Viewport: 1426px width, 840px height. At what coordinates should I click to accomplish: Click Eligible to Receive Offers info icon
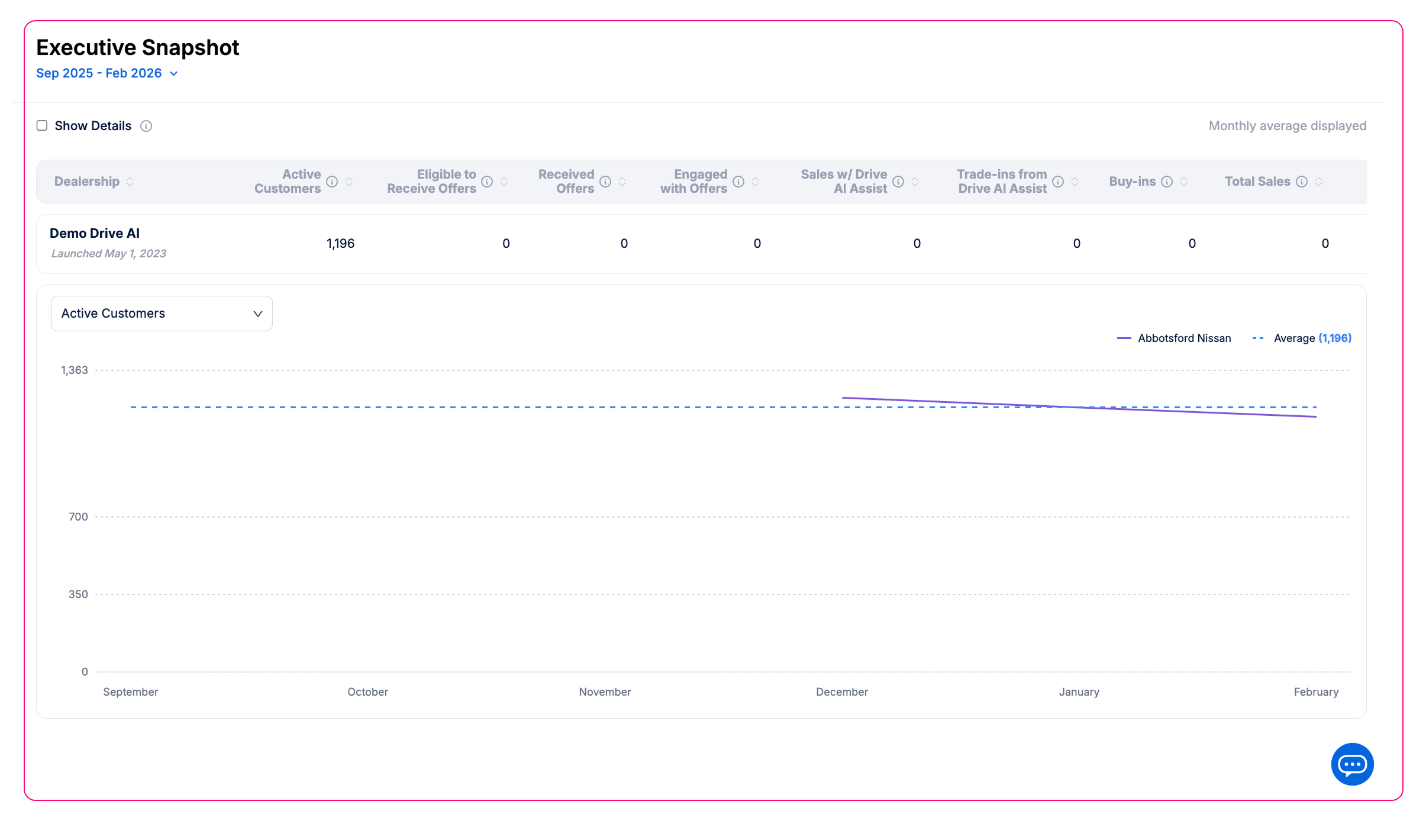click(487, 182)
